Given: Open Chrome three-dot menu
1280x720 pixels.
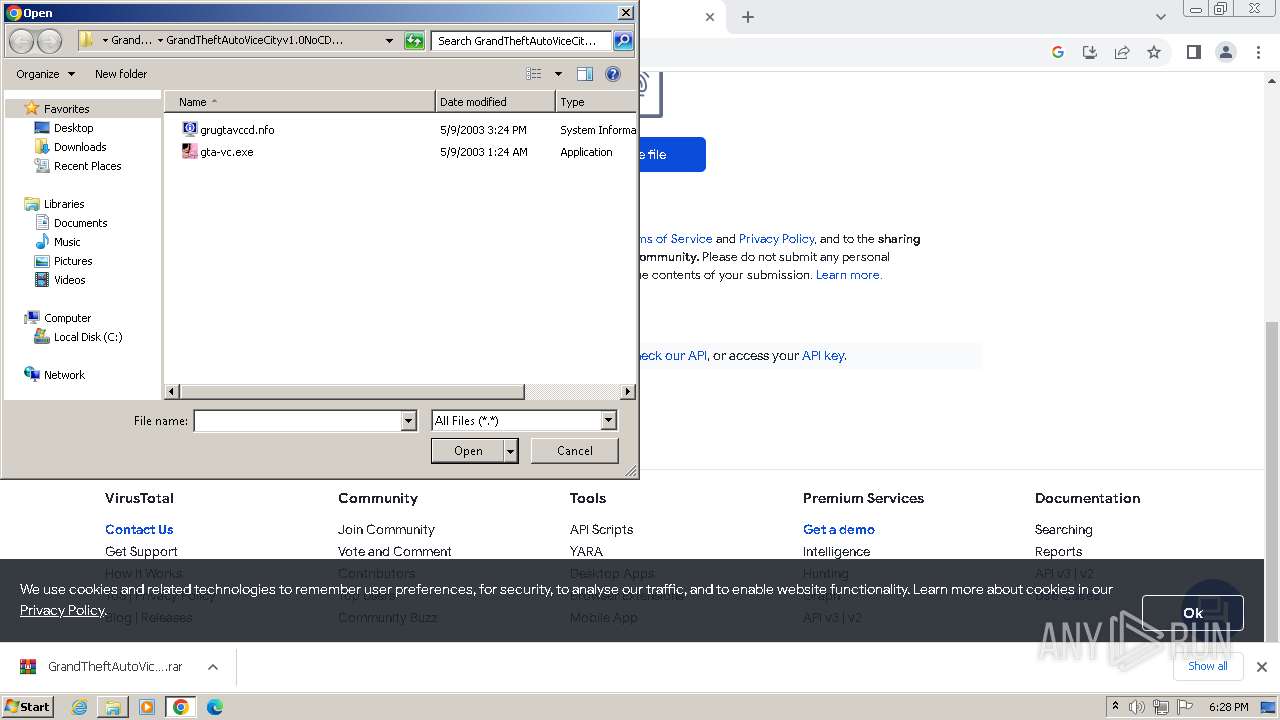Looking at the screenshot, I should coord(1257,52).
